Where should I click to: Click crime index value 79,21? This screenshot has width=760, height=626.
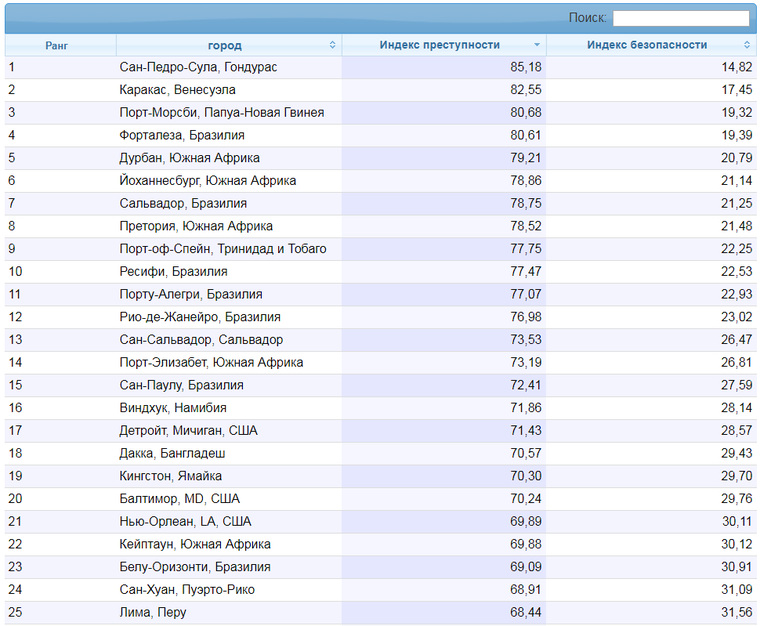526,158
